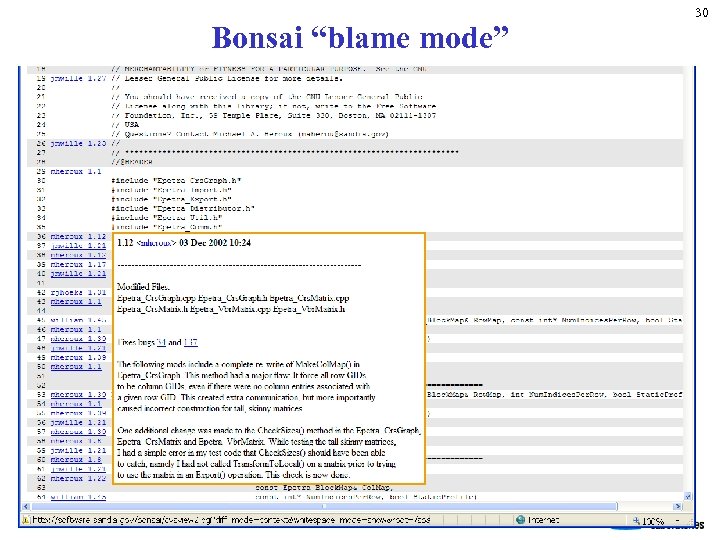The width and height of the screenshot is (720, 540).
Task: Open jpwille revision link on line 48
Action: (78, 348)
